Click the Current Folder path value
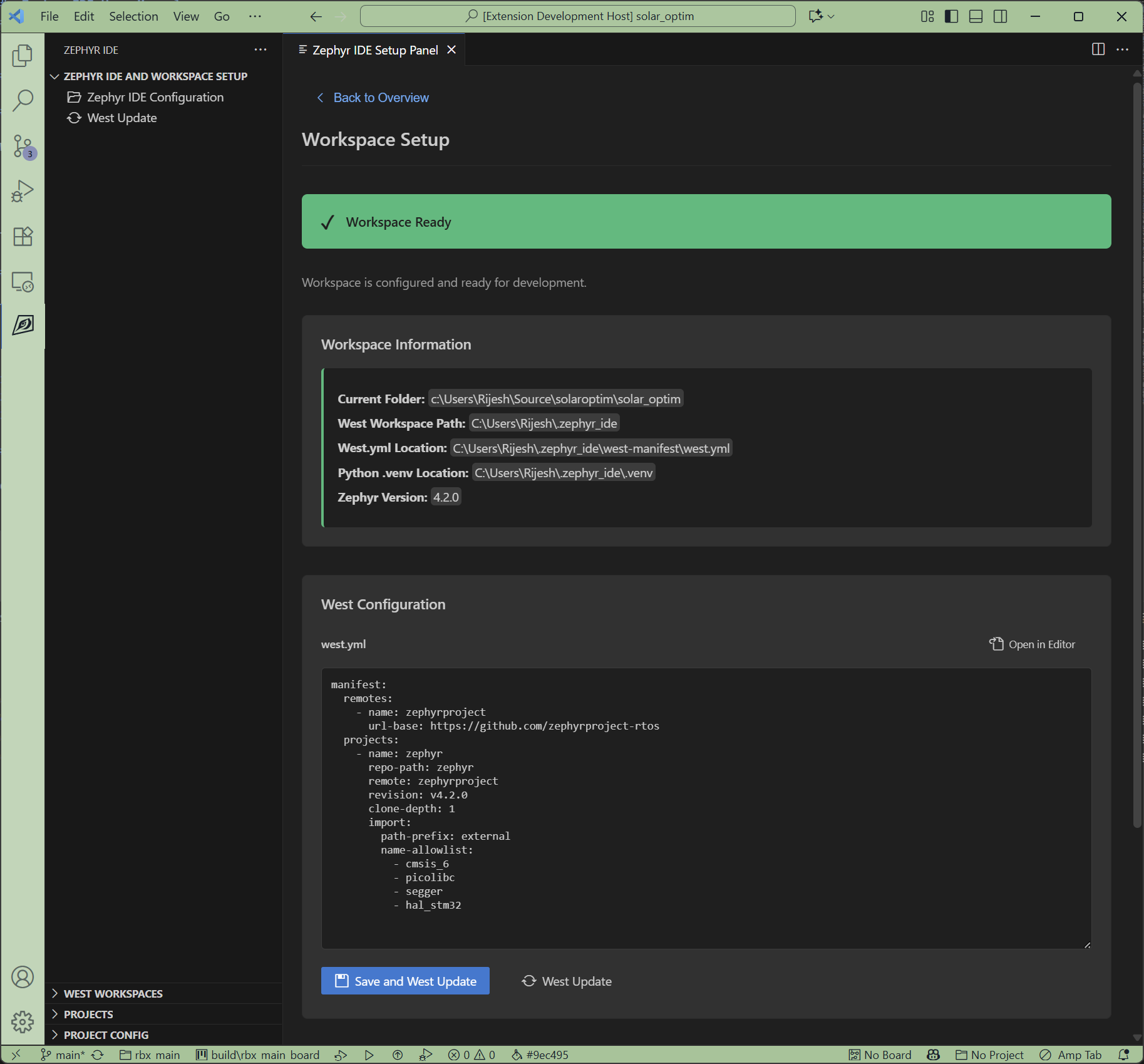 [x=555, y=399]
